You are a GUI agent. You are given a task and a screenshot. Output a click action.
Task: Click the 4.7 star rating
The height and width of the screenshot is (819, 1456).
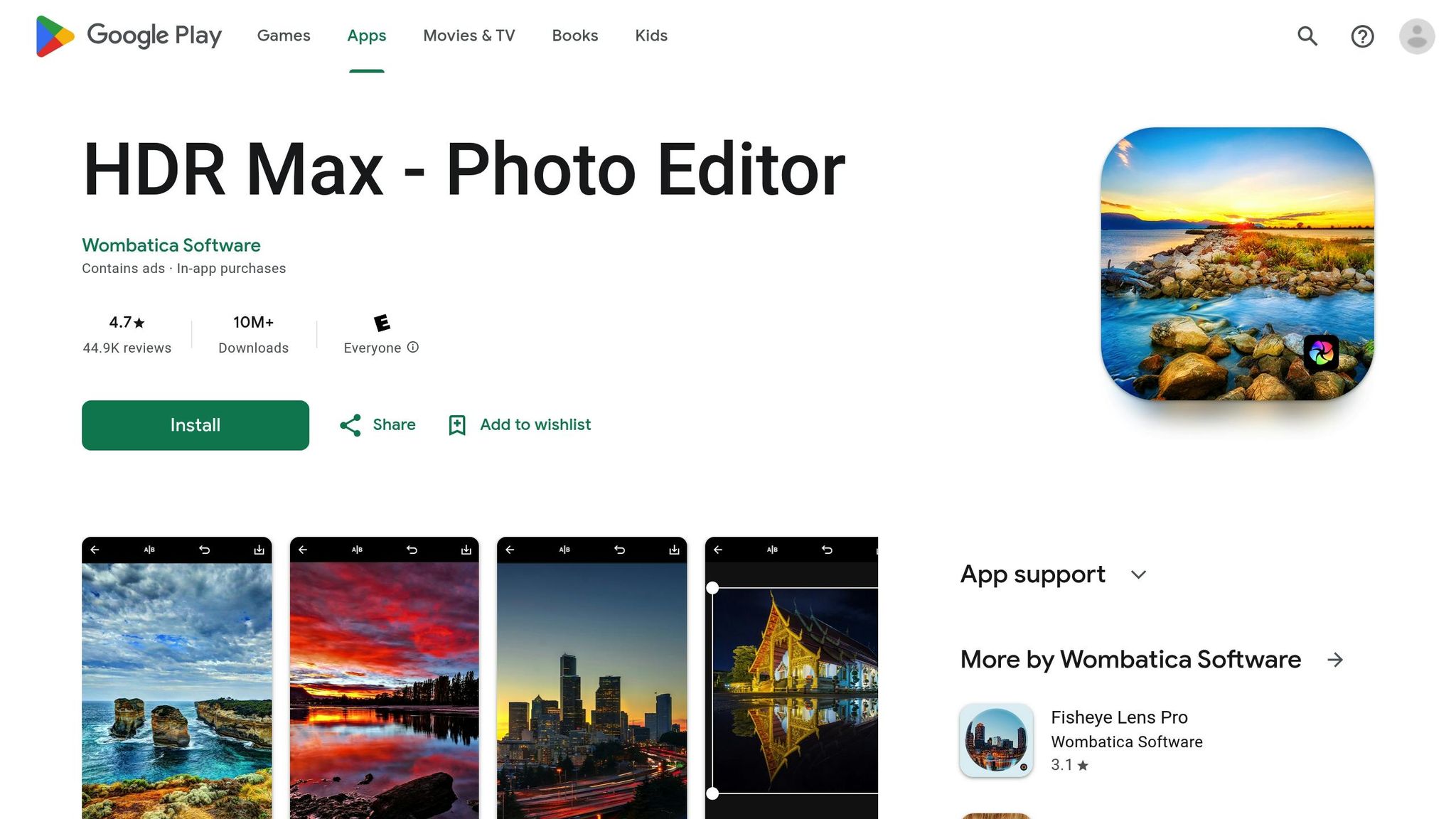pos(127,322)
